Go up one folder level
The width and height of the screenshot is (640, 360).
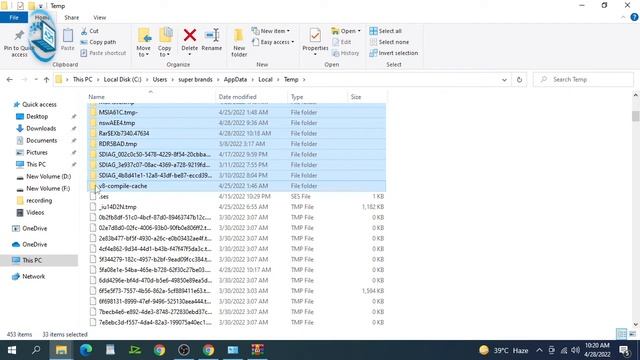(x=47, y=80)
